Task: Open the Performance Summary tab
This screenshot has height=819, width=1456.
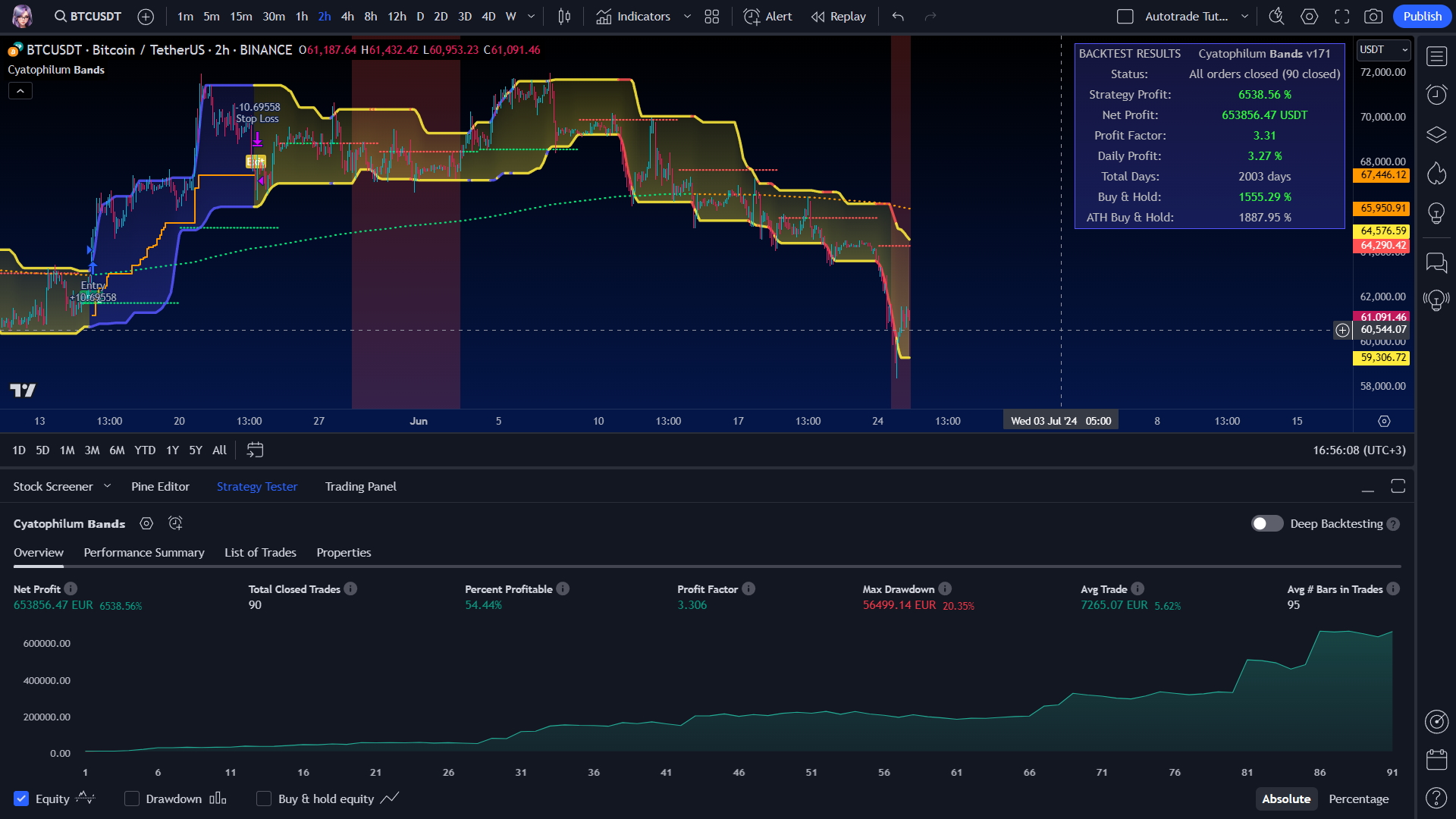Action: click(144, 553)
